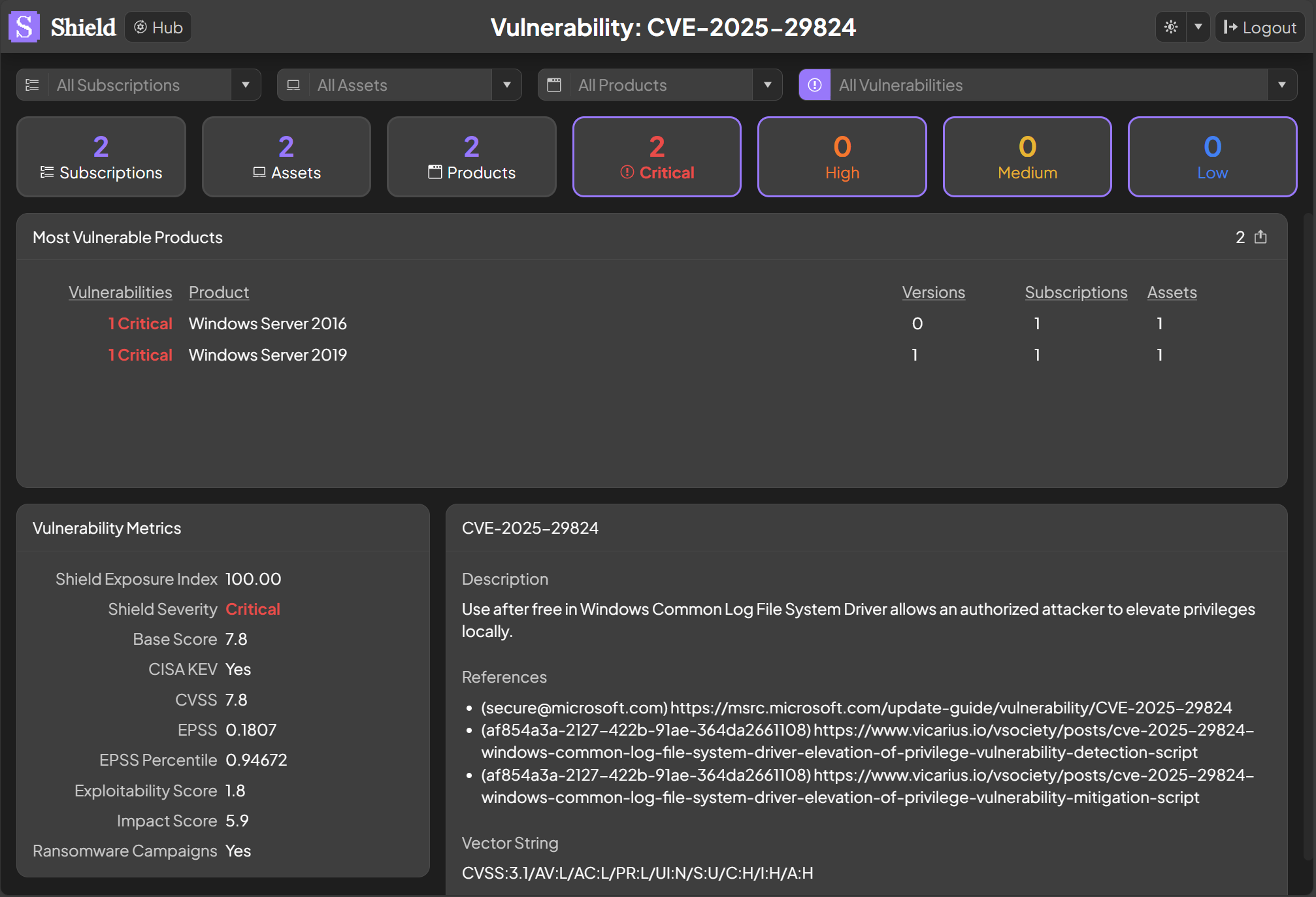Sort by the Versions column header
1316x897 pixels.
(933, 292)
